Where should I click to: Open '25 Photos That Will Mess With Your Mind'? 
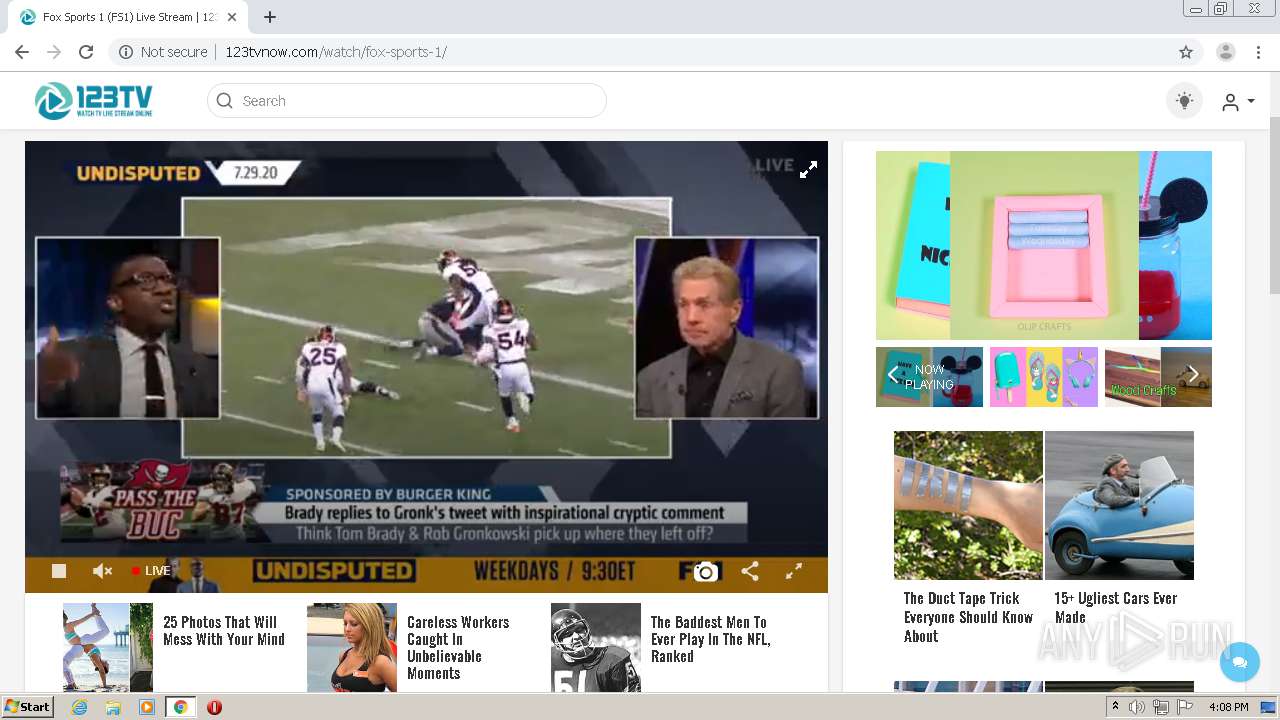click(224, 631)
